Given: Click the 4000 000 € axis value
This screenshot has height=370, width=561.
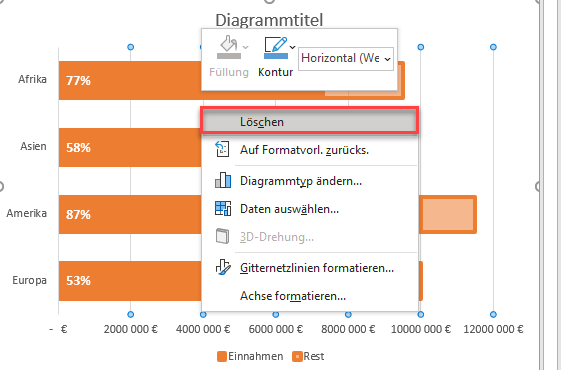Looking at the screenshot, I should (203, 329).
